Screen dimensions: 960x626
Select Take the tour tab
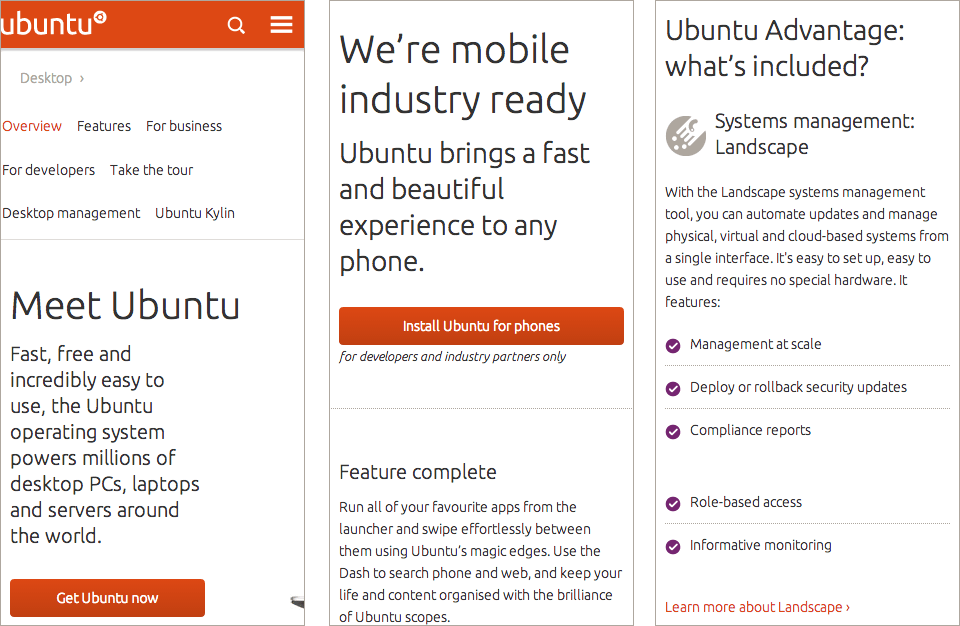[x=151, y=170]
